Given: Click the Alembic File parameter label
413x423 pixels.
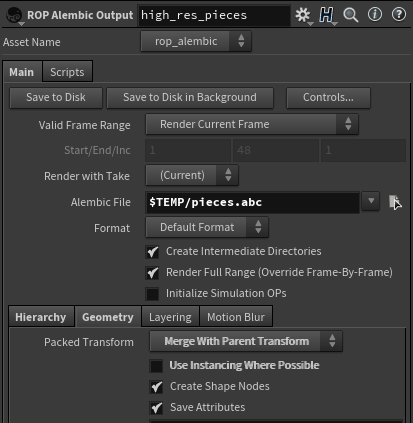Looking at the screenshot, I should pyautogui.click(x=101, y=202).
